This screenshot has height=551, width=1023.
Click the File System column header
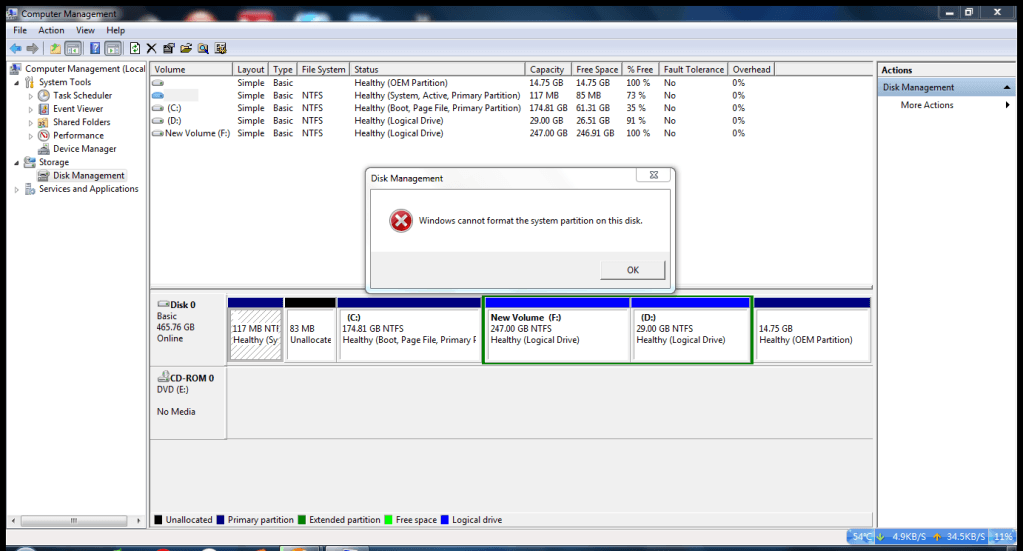click(x=323, y=69)
